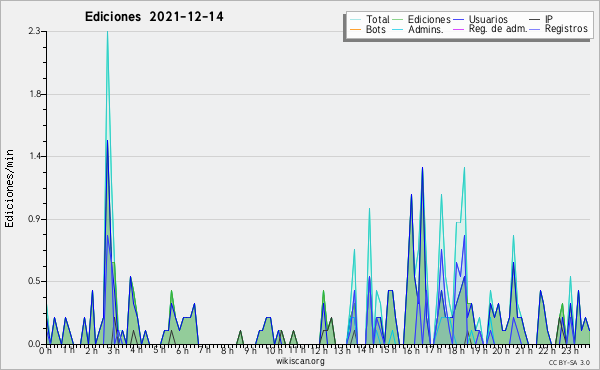The width and height of the screenshot is (600, 370).
Task: Click the 2.3 y-axis value
Action: 34,31
